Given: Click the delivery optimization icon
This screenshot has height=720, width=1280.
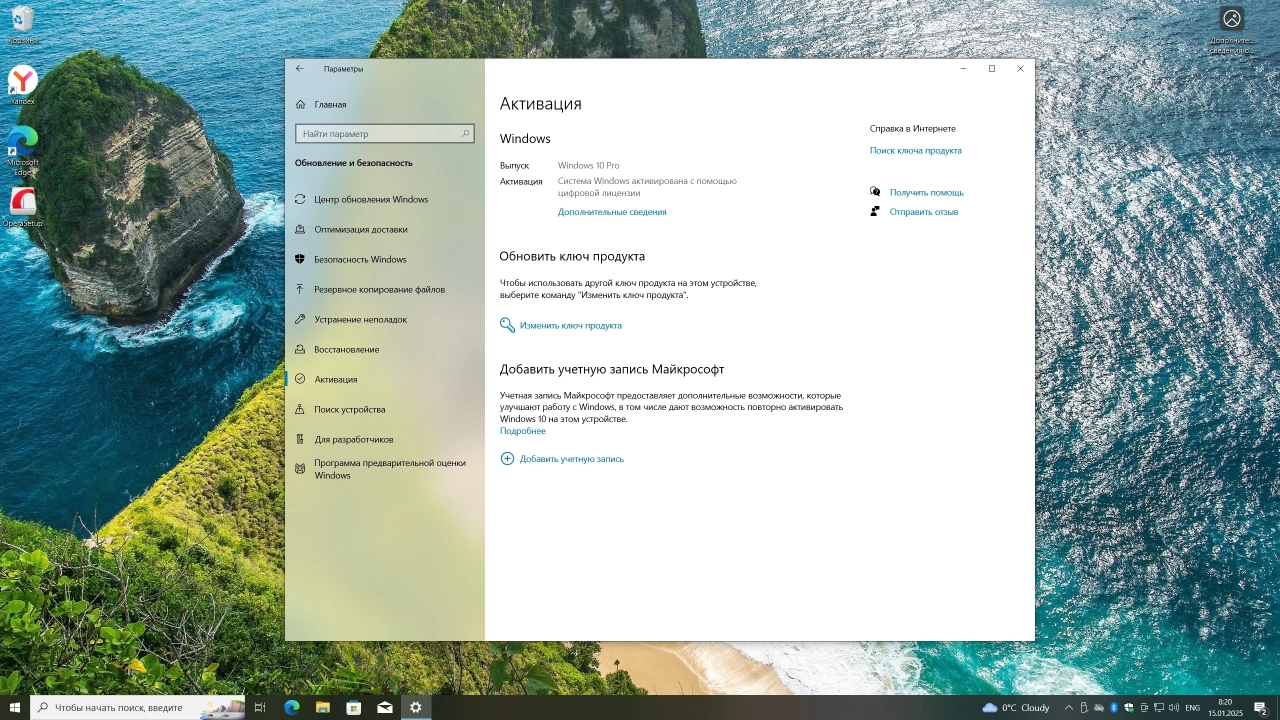Looking at the screenshot, I should coord(300,229).
